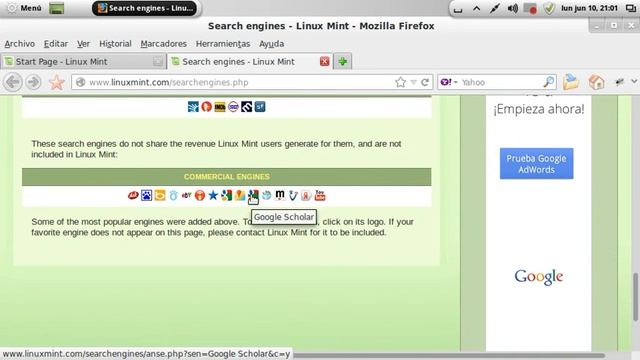Open the Ver menu
The image size is (640, 360).
[83, 44]
